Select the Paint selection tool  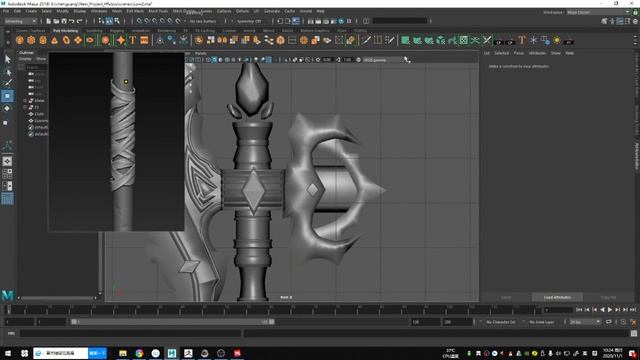(7, 83)
